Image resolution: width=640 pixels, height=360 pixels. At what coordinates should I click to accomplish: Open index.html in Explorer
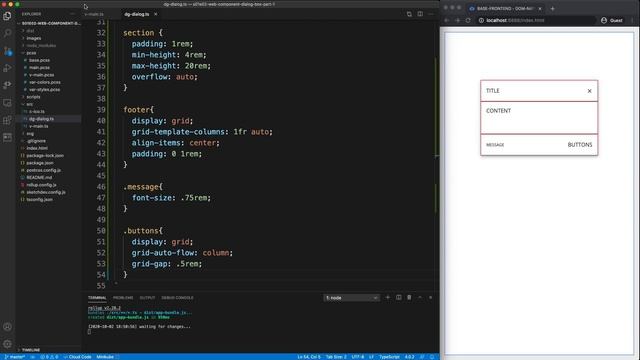coord(37,148)
